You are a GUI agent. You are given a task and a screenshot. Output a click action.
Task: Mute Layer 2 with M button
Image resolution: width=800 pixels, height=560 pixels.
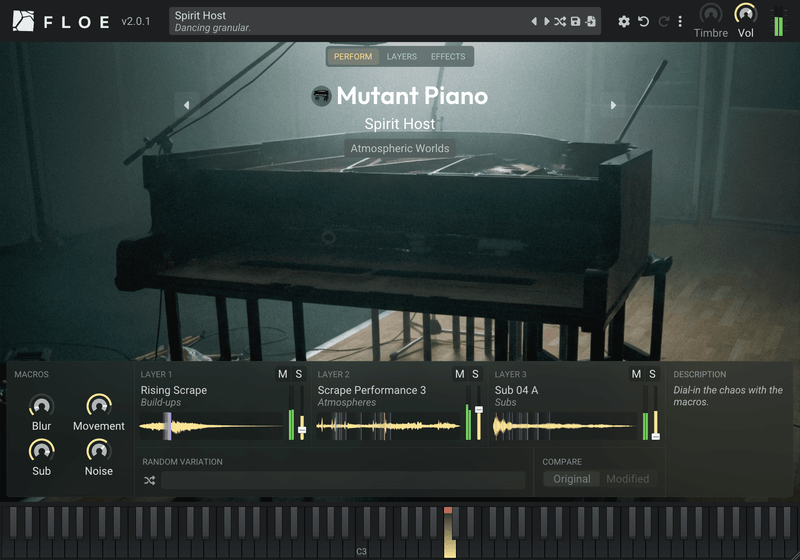coord(460,374)
